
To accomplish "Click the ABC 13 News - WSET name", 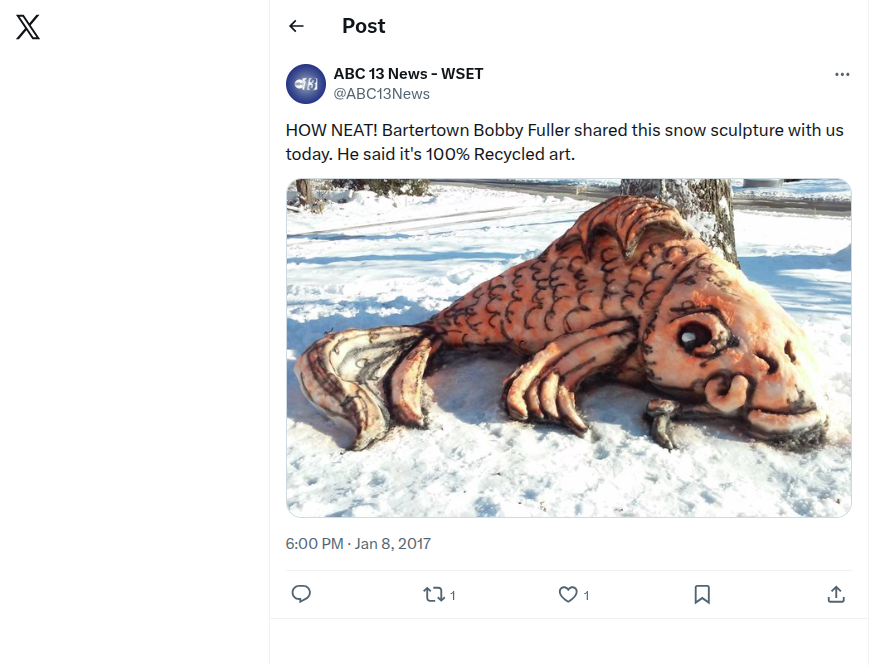I will 408,74.
